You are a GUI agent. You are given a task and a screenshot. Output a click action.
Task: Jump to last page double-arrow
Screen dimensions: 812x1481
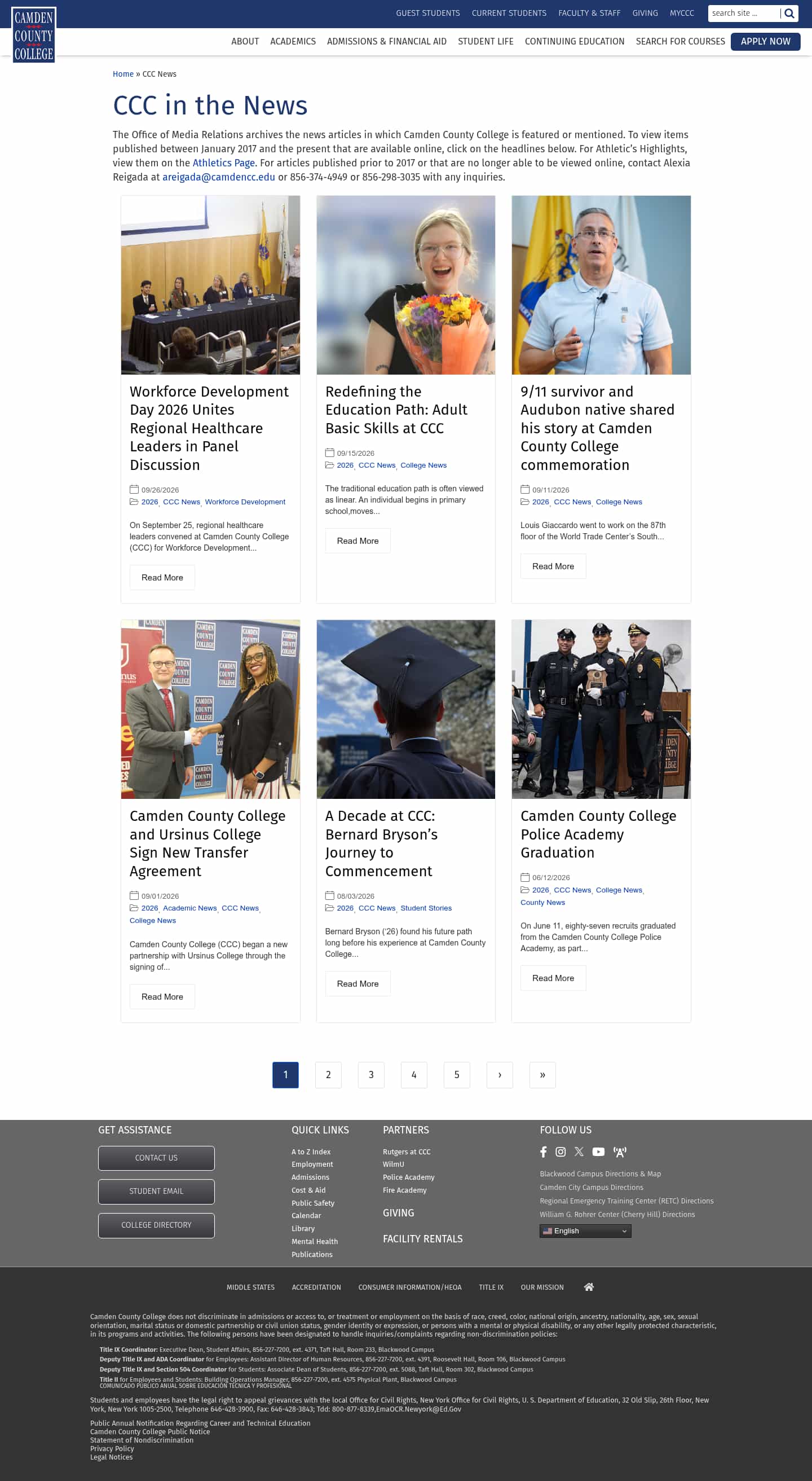[x=542, y=1075]
